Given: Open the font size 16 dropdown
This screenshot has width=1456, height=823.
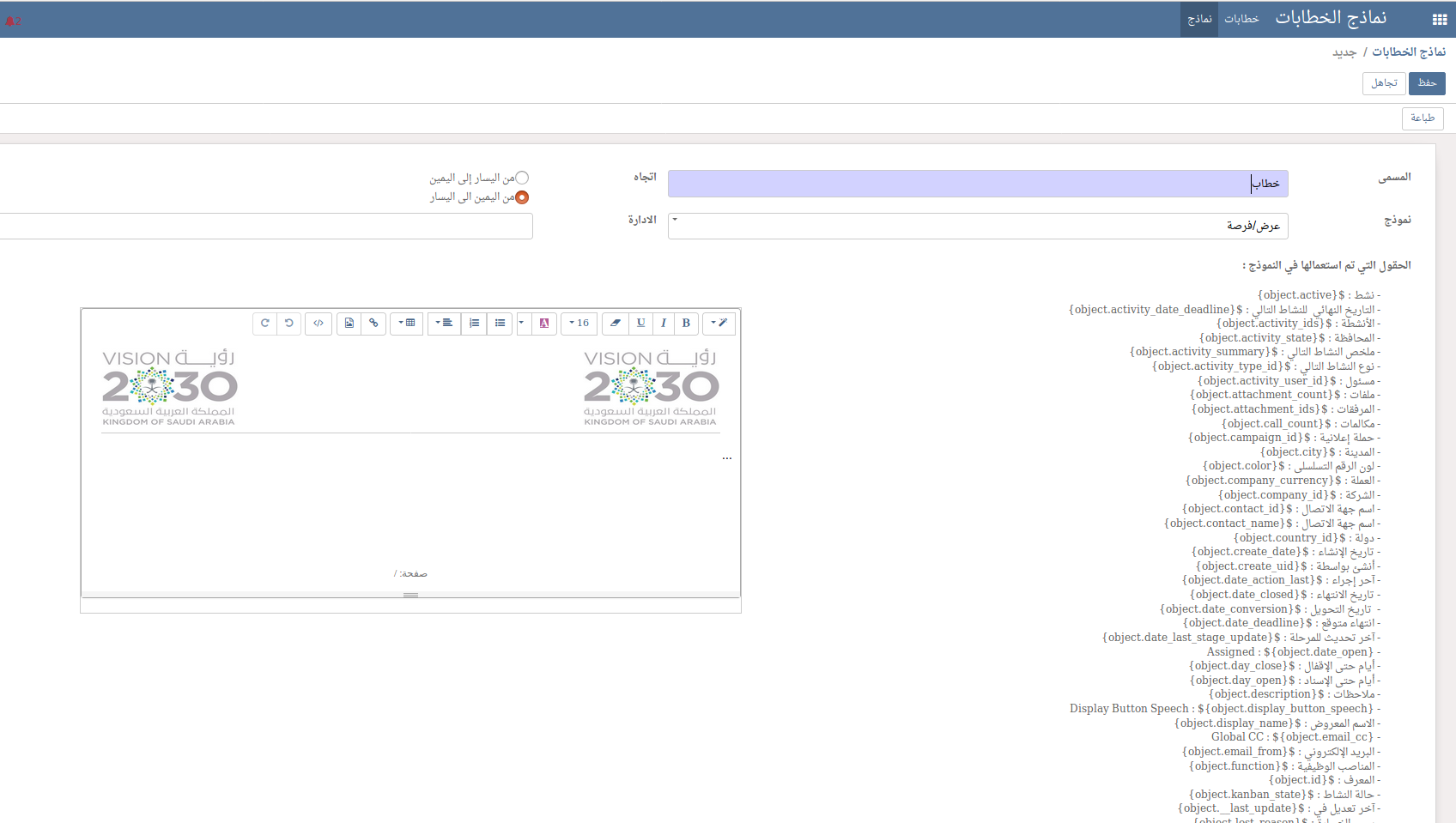Looking at the screenshot, I should tap(579, 324).
